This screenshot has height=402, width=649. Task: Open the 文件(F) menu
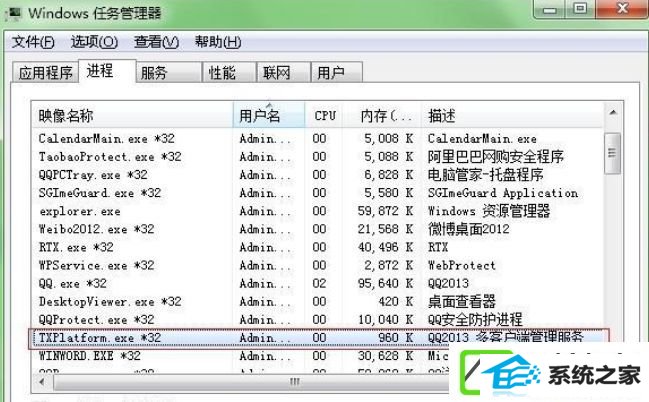point(33,42)
